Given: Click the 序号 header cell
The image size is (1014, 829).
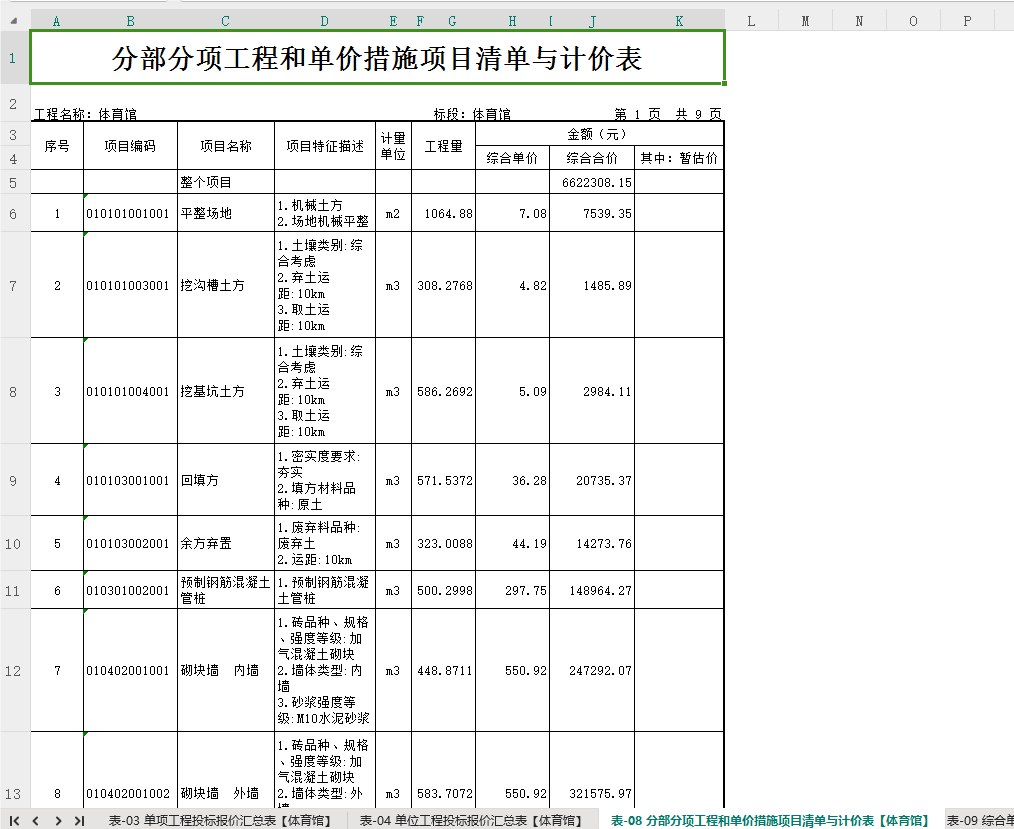Looking at the screenshot, I should (x=57, y=146).
